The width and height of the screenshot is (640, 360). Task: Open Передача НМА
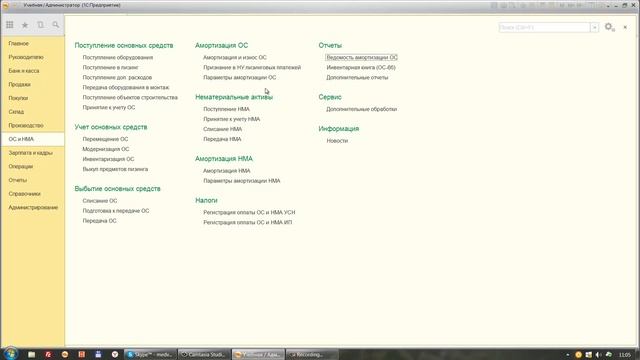[222, 139]
